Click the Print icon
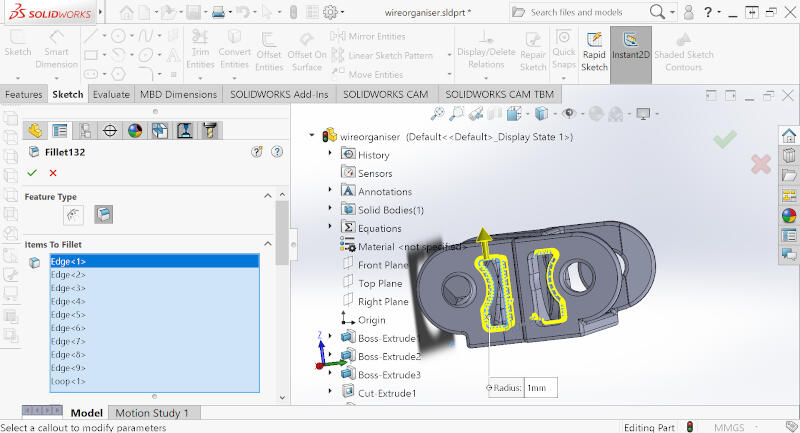 coord(218,12)
